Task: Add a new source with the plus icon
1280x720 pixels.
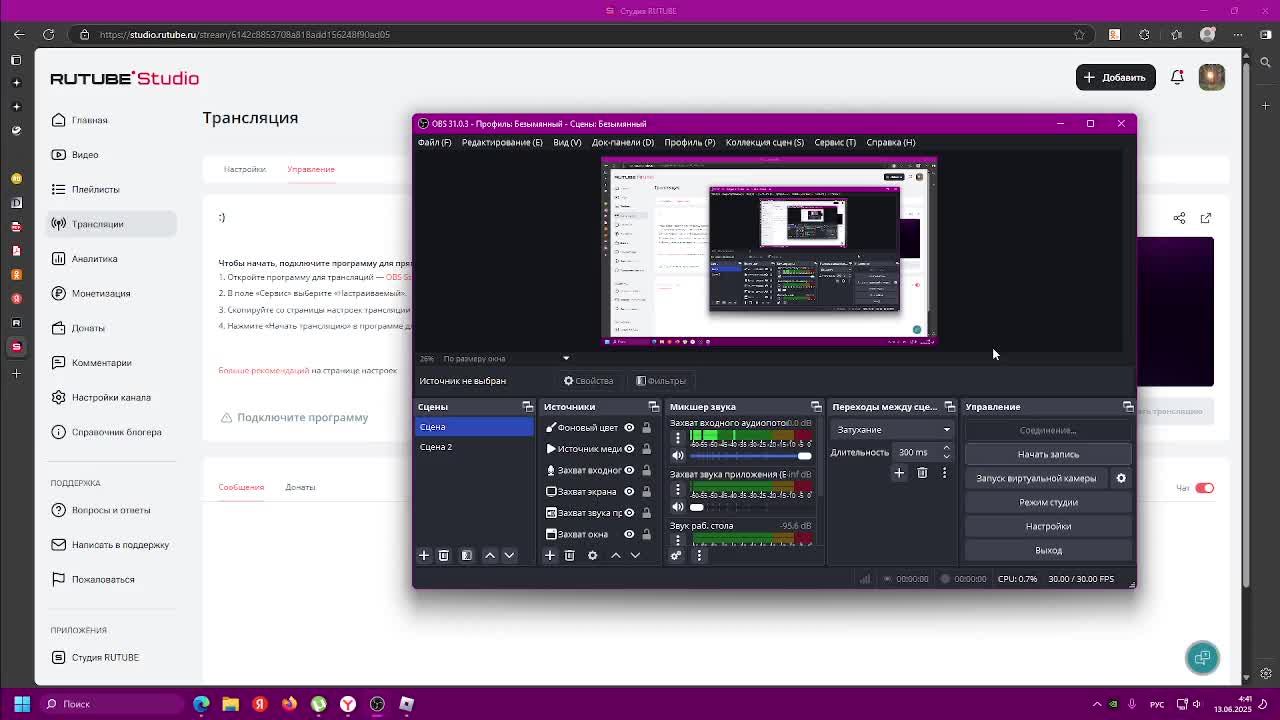Action: 550,555
